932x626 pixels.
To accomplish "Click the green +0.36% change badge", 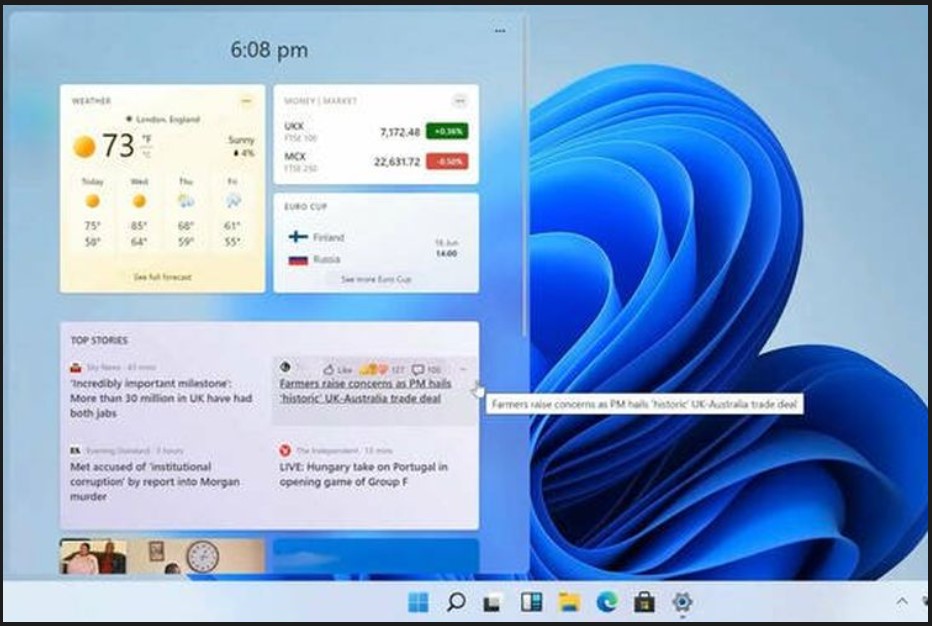I will pyautogui.click(x=447, y=131).
